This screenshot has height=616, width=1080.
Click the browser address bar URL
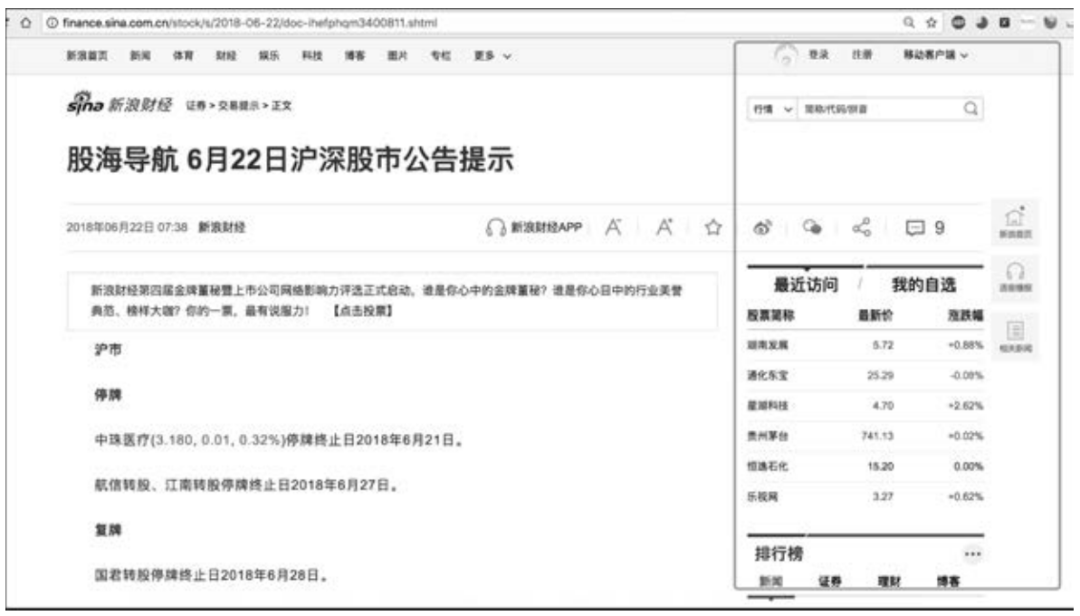250,23
